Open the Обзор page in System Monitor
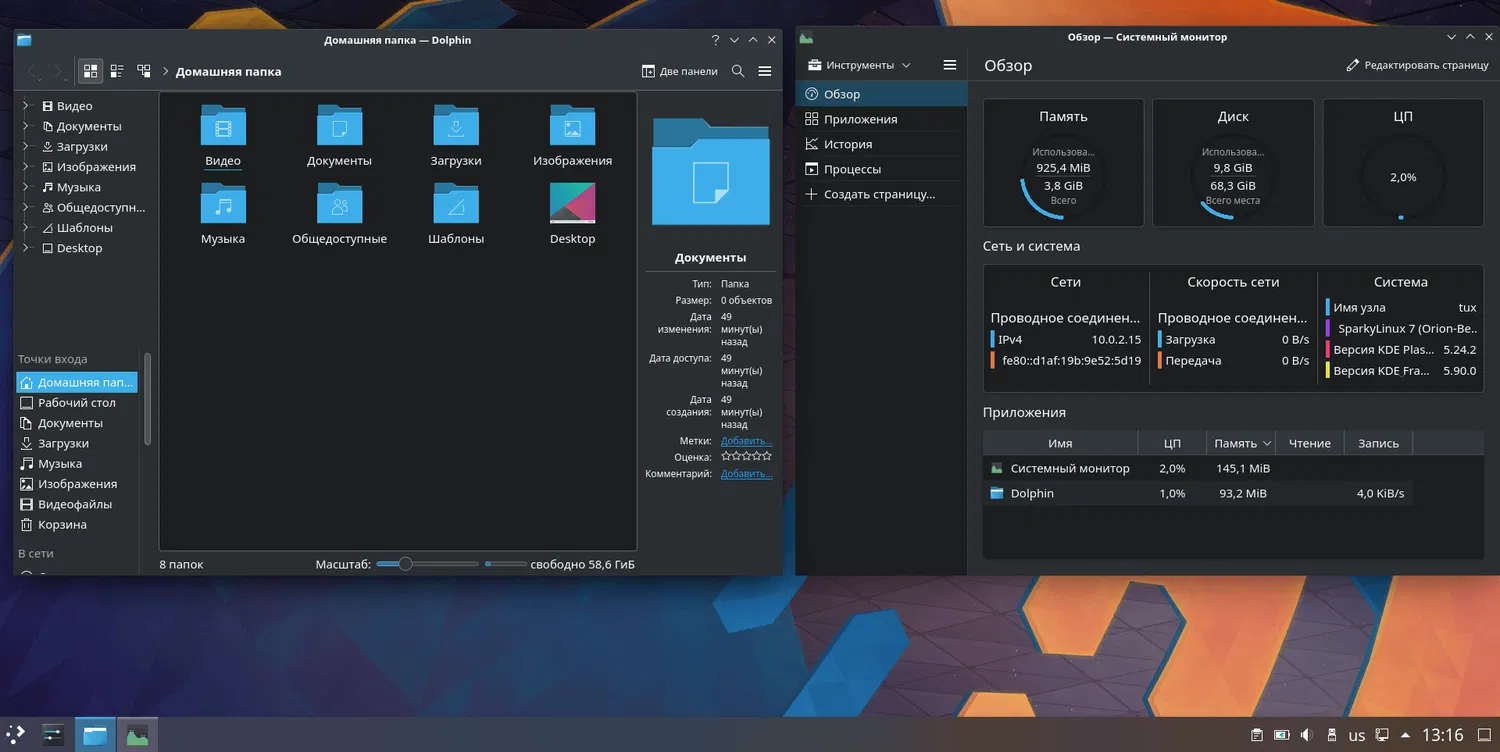 (882, 94)
